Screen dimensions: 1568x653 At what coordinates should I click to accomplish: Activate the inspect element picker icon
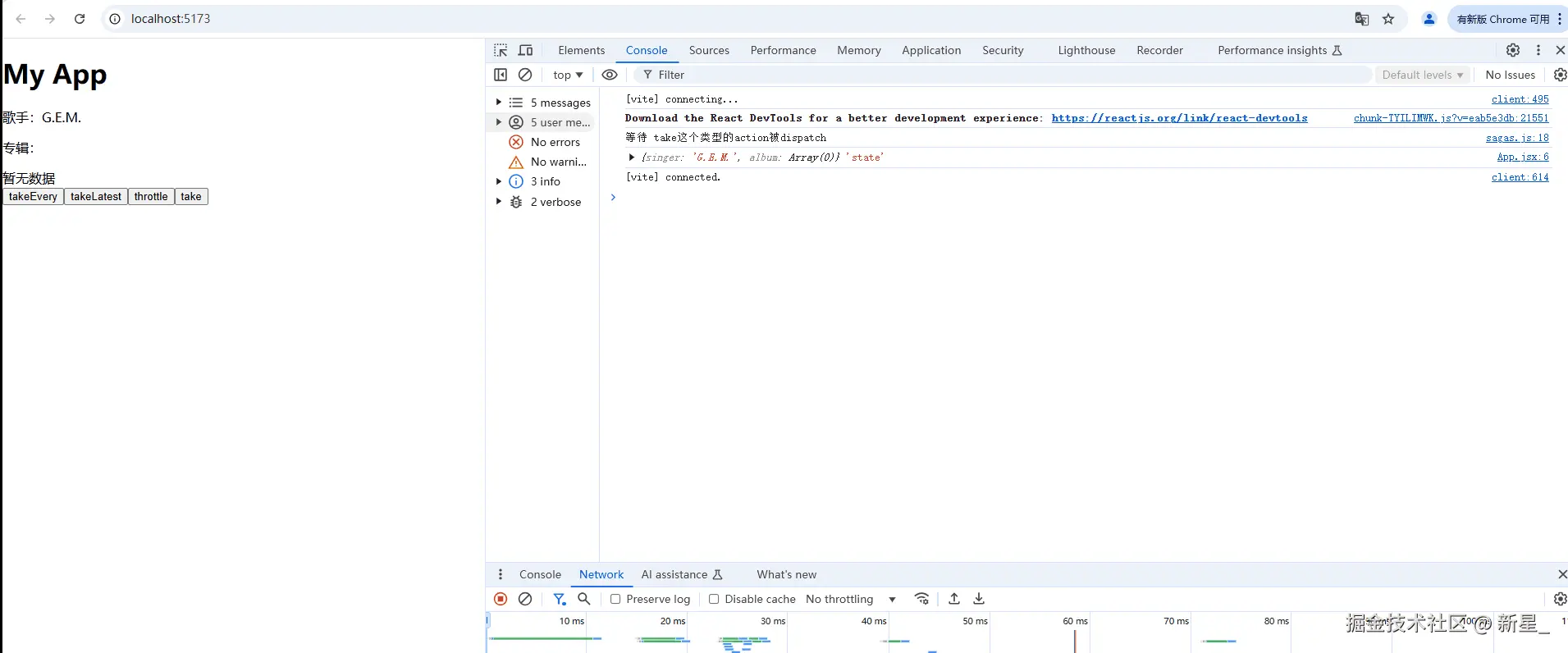coord(501,50)
